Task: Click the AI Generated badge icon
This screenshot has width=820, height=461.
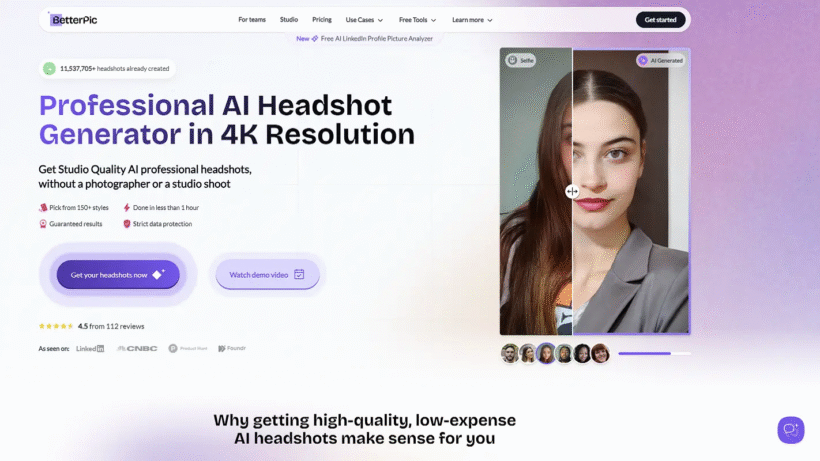Action: 643,61
